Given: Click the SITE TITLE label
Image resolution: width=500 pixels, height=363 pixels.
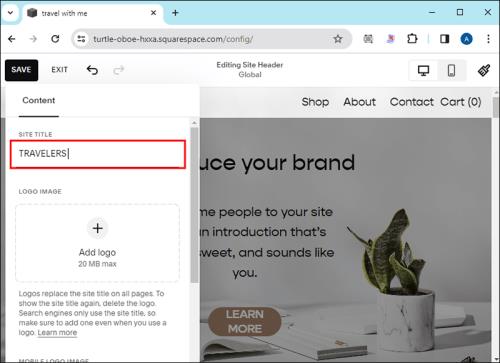Looking at the screenshot, I should (x=35, y=135).
